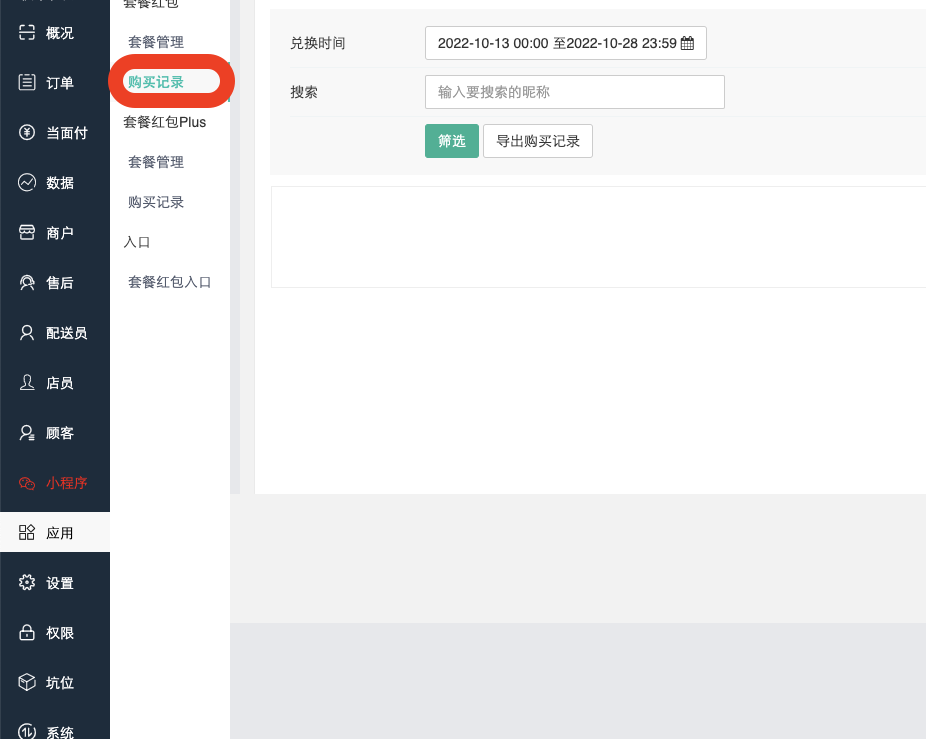Screen dimensions: 926x739
Task: Click the 商户 merchant store icon
Action: 27,233
